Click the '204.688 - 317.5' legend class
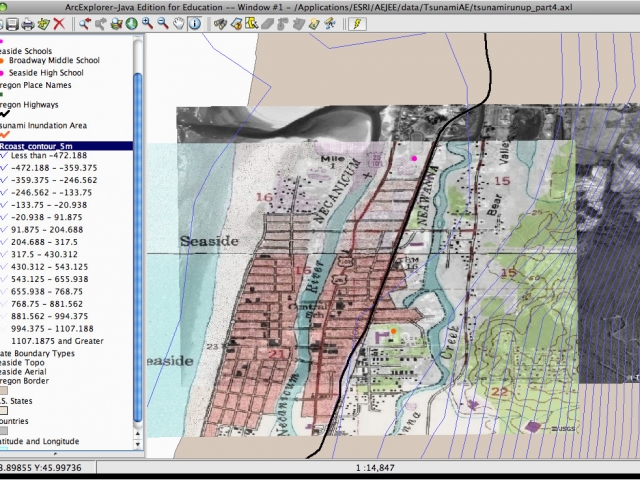Image resolution: width=640 pixels, height=480 pixels. 44,242
